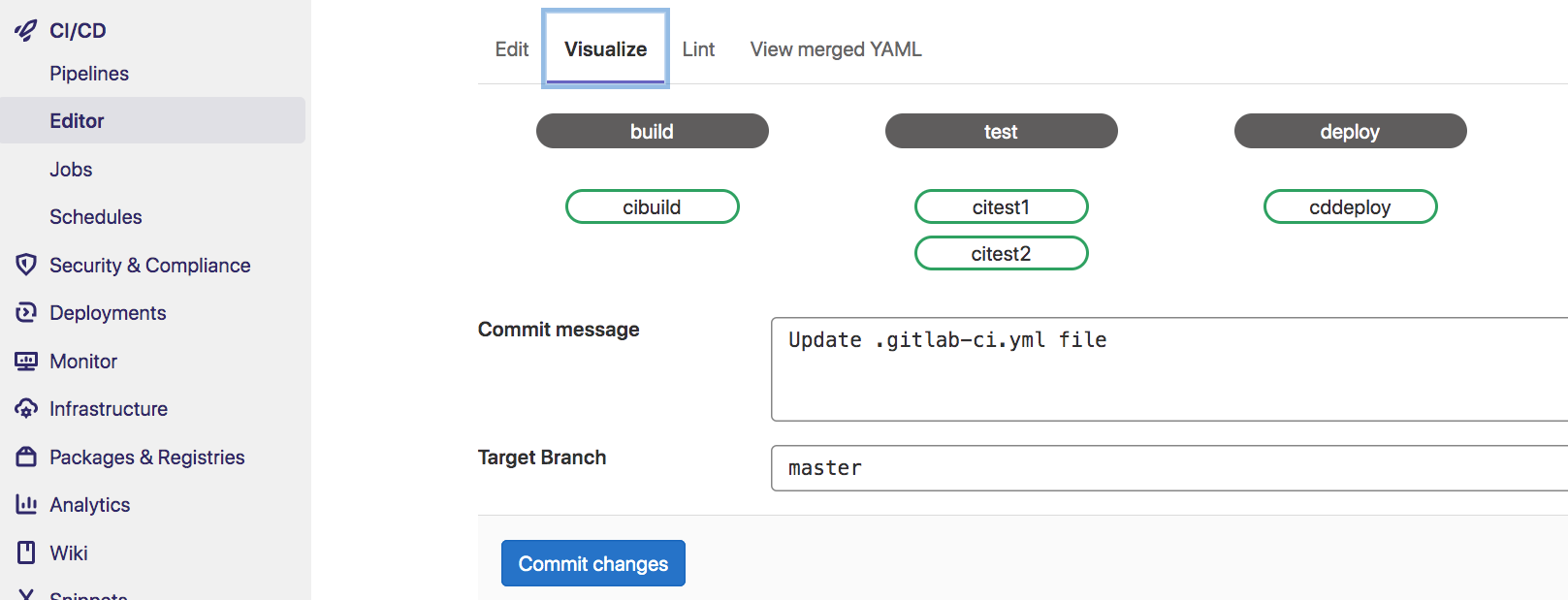Click the Monitor screen icon

tap(26, 361)
